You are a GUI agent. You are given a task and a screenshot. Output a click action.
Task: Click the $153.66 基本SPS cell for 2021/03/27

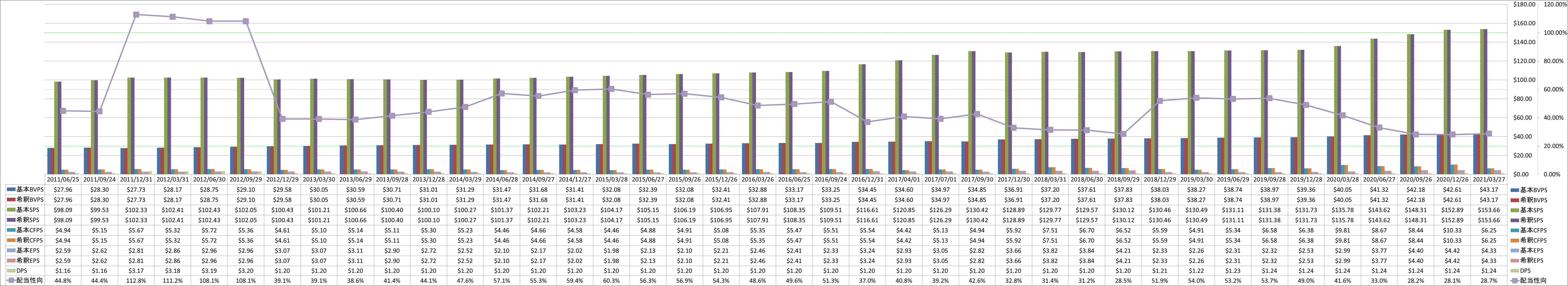pyautogui.click(x=1489, y=210)
